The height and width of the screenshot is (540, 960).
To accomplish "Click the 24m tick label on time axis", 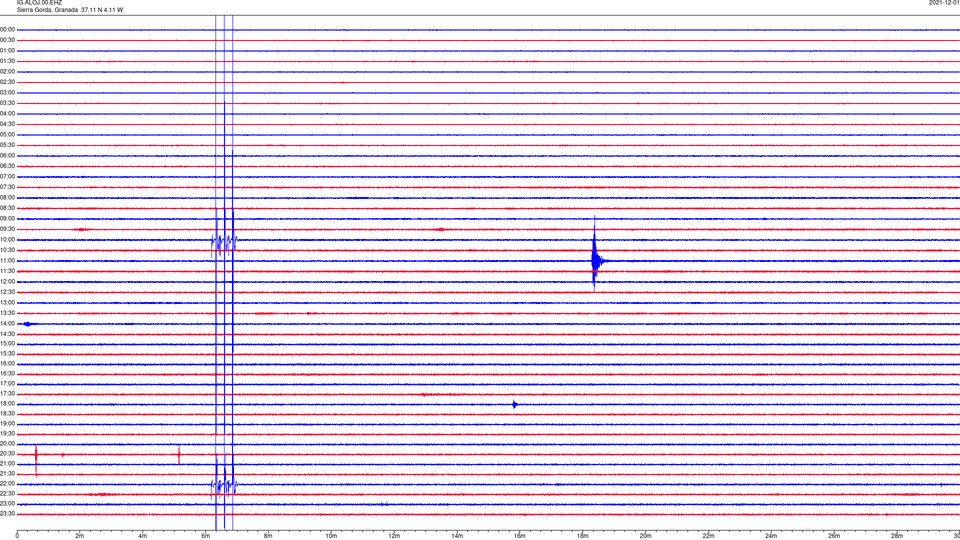I will [771, 536].
